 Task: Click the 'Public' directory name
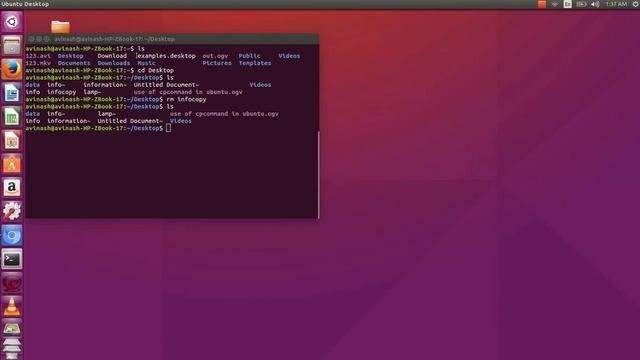click(249, 56)
